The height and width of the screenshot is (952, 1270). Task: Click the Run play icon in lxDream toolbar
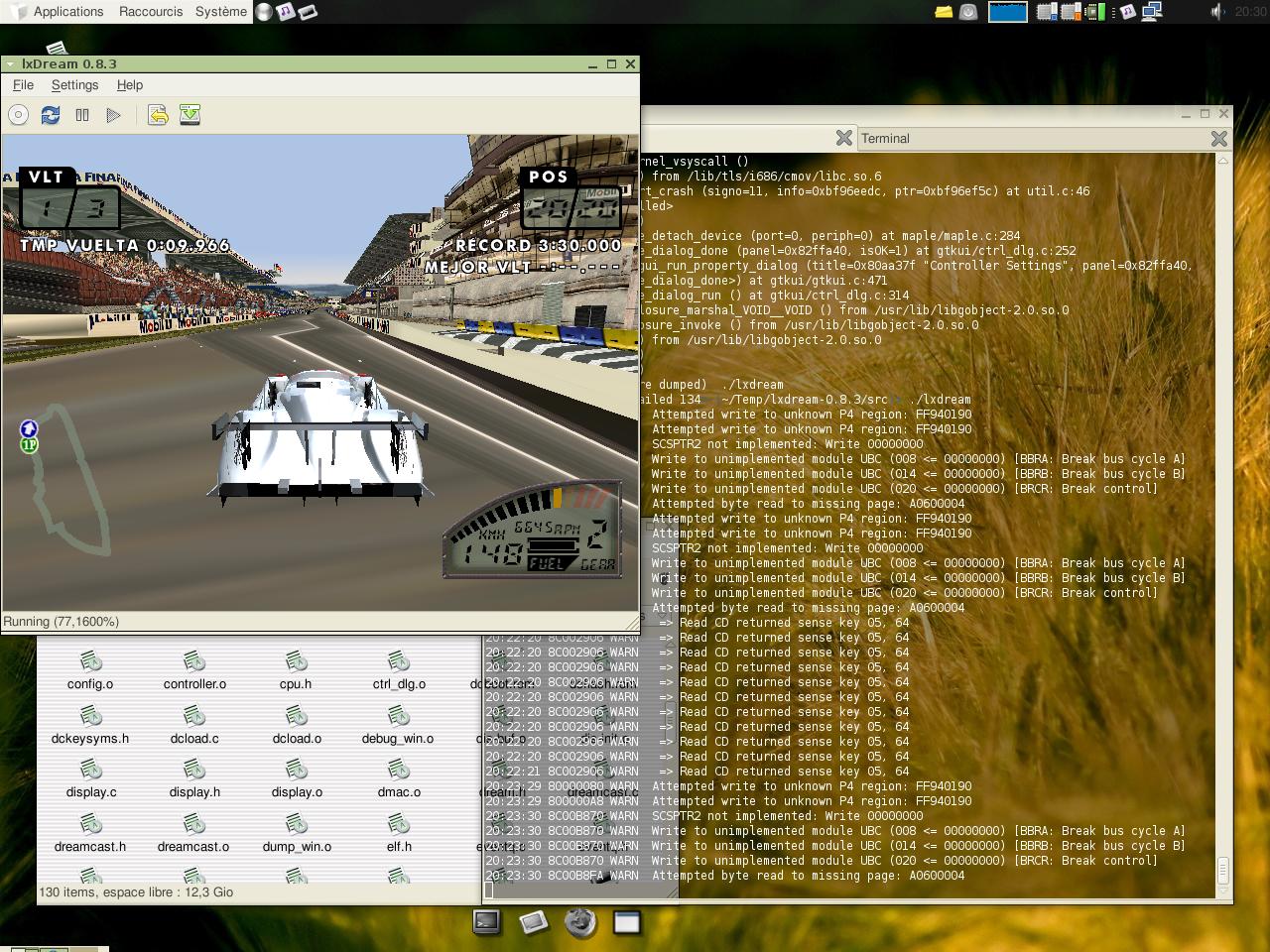(114, 115)
